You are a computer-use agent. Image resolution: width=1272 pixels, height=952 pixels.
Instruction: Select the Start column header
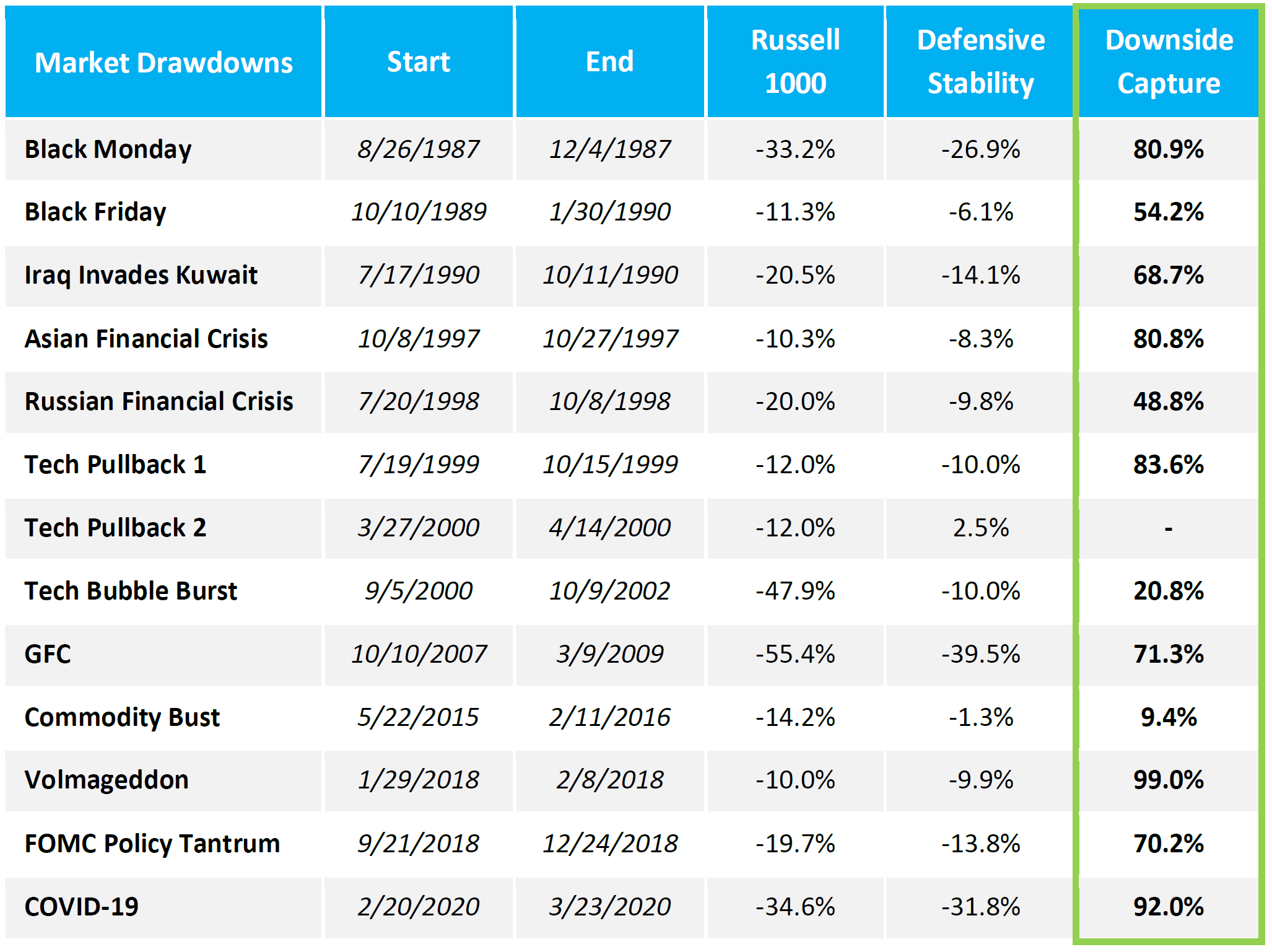tap(419, 62)
